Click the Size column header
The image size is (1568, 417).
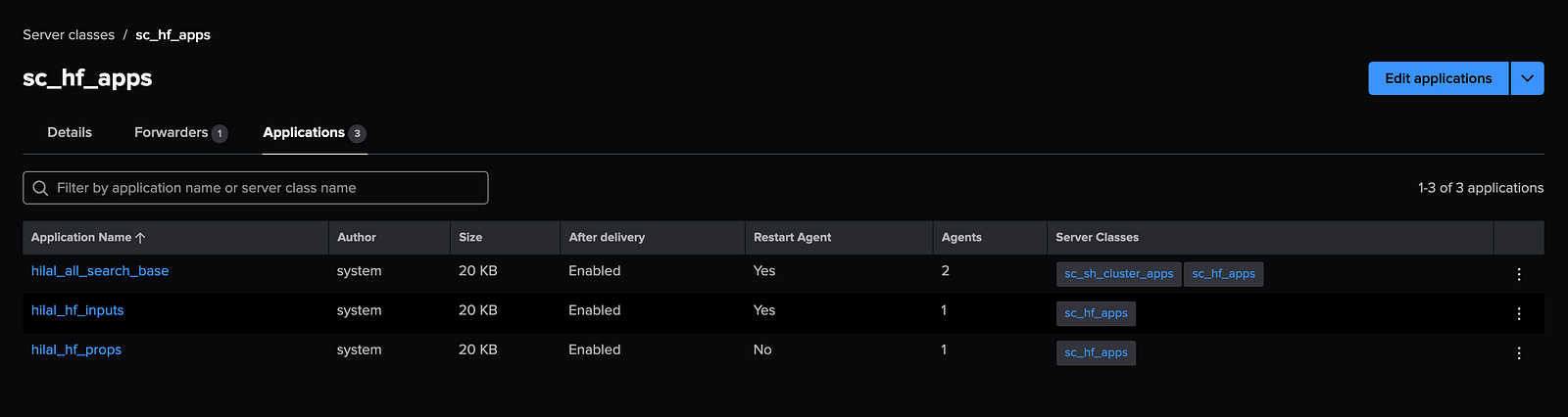(470, 238)
